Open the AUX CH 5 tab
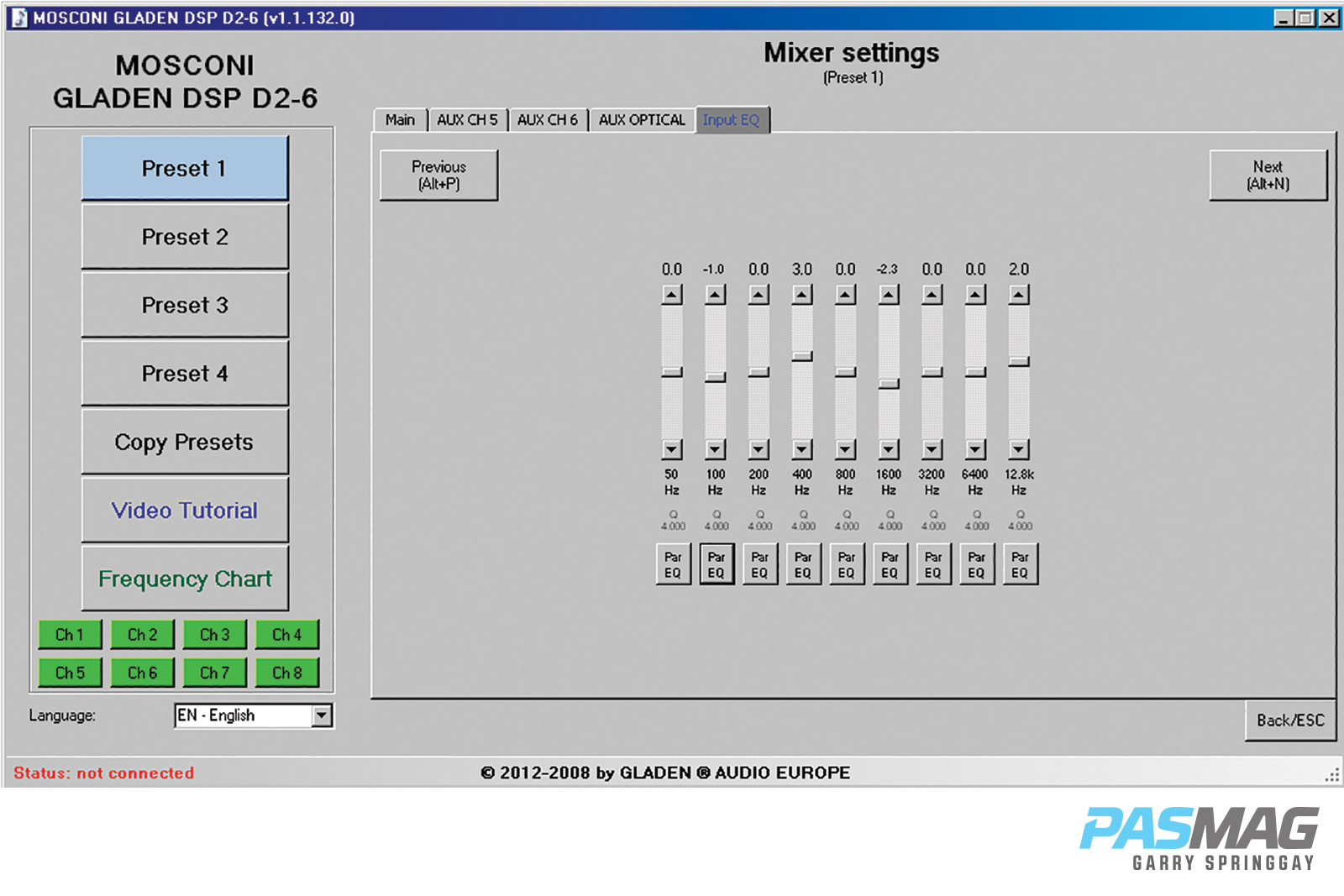This screenshot has width=1344, height=896. tap(468, 120)
